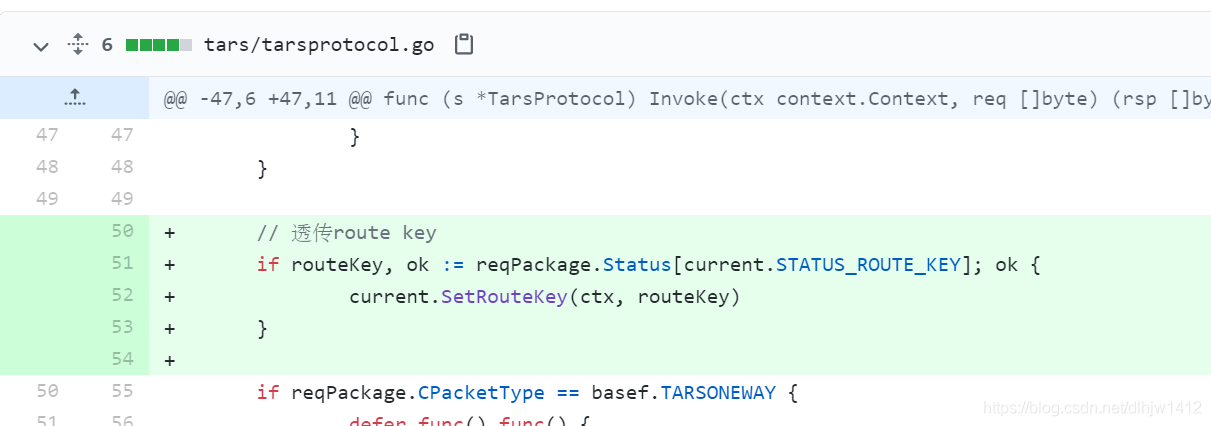Click the green diffstat blocks
Screen dimensions: 1211x426
click(159, 45)
